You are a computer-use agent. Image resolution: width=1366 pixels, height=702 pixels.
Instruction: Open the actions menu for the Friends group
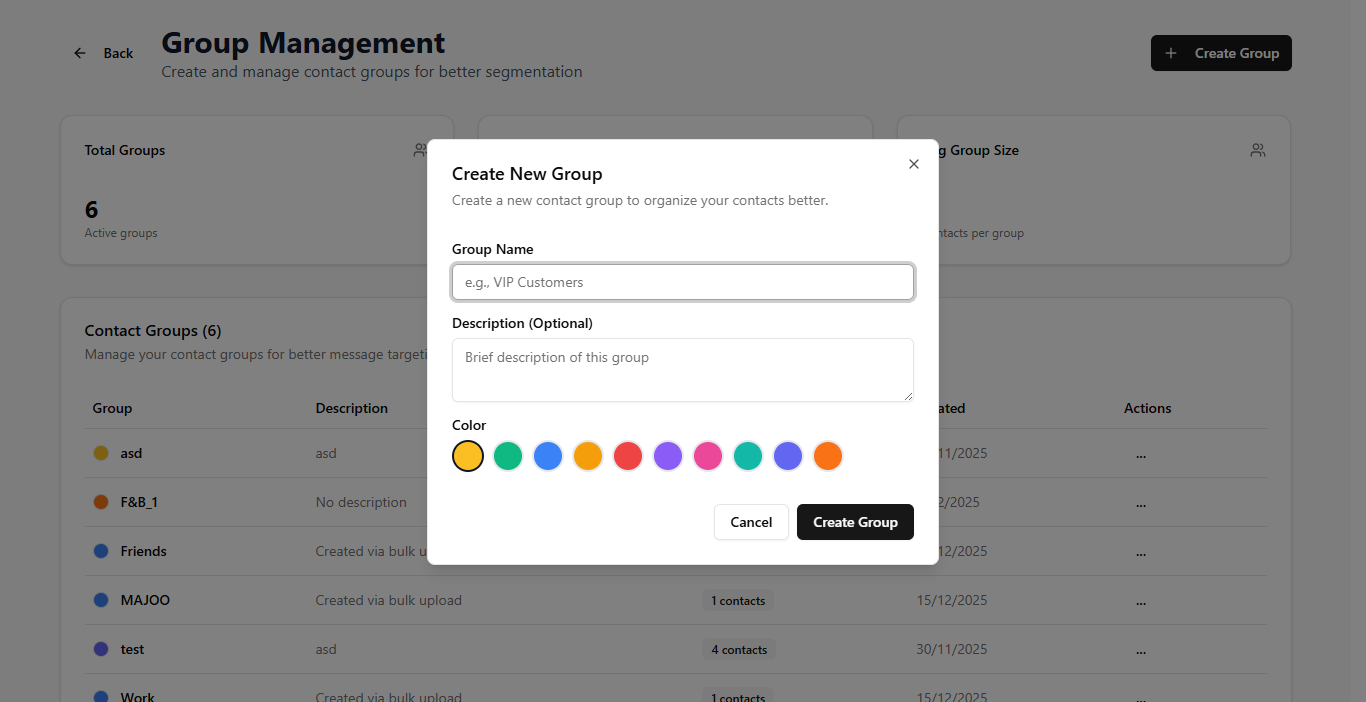point(1141,551)
